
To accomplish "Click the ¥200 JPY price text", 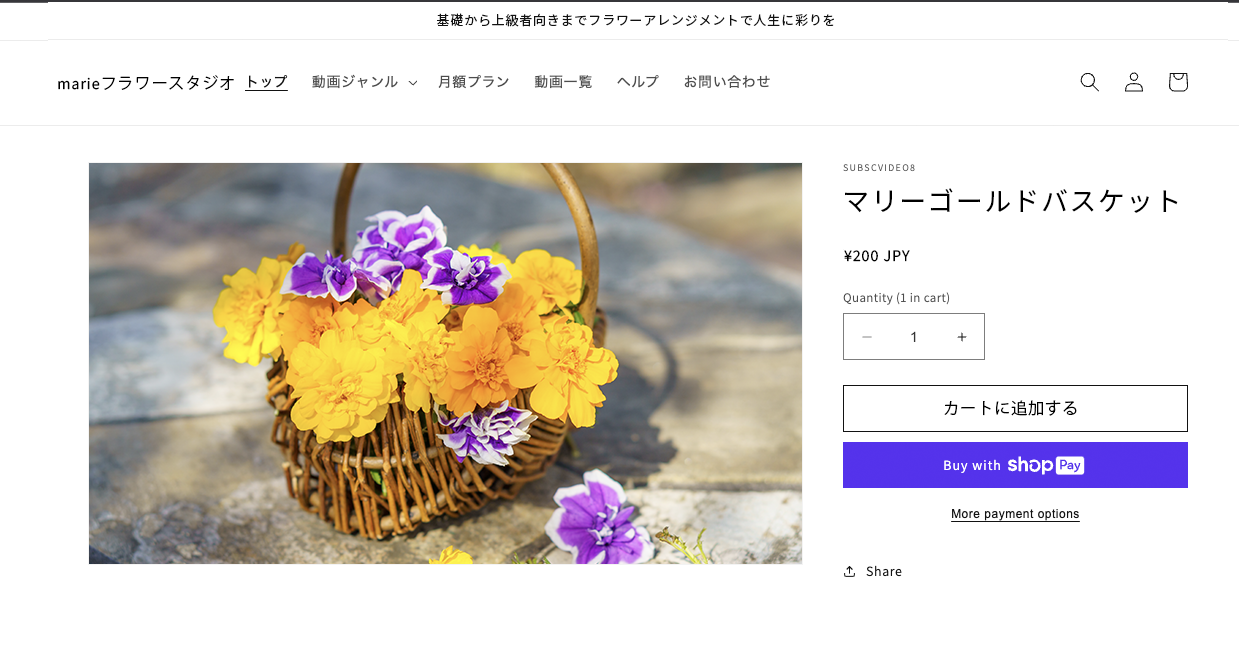I will pos(876,256).
